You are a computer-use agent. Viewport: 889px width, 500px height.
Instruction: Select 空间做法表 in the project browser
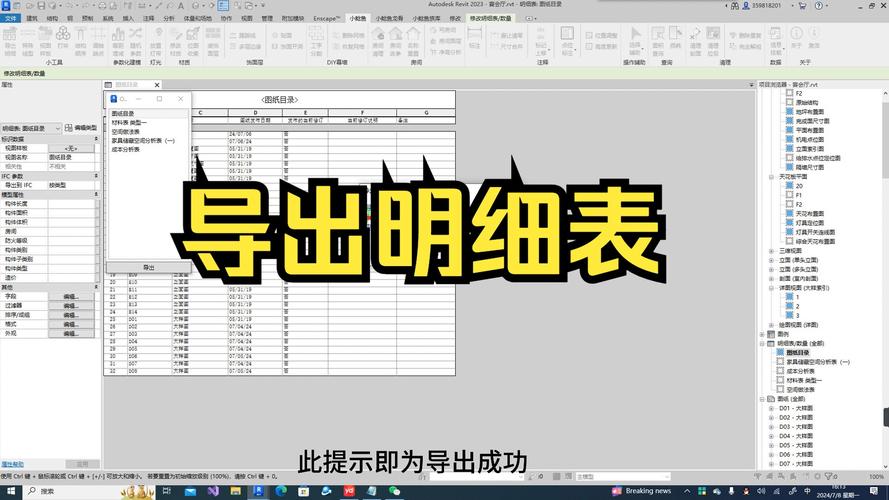[x=801, y=390]
